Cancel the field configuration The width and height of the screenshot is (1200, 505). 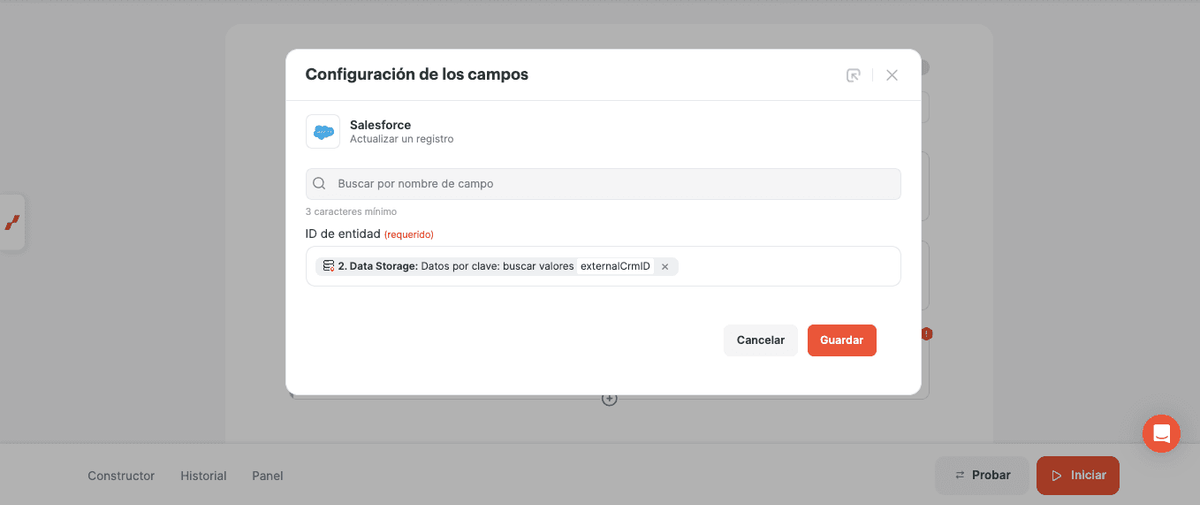(761, 340)
